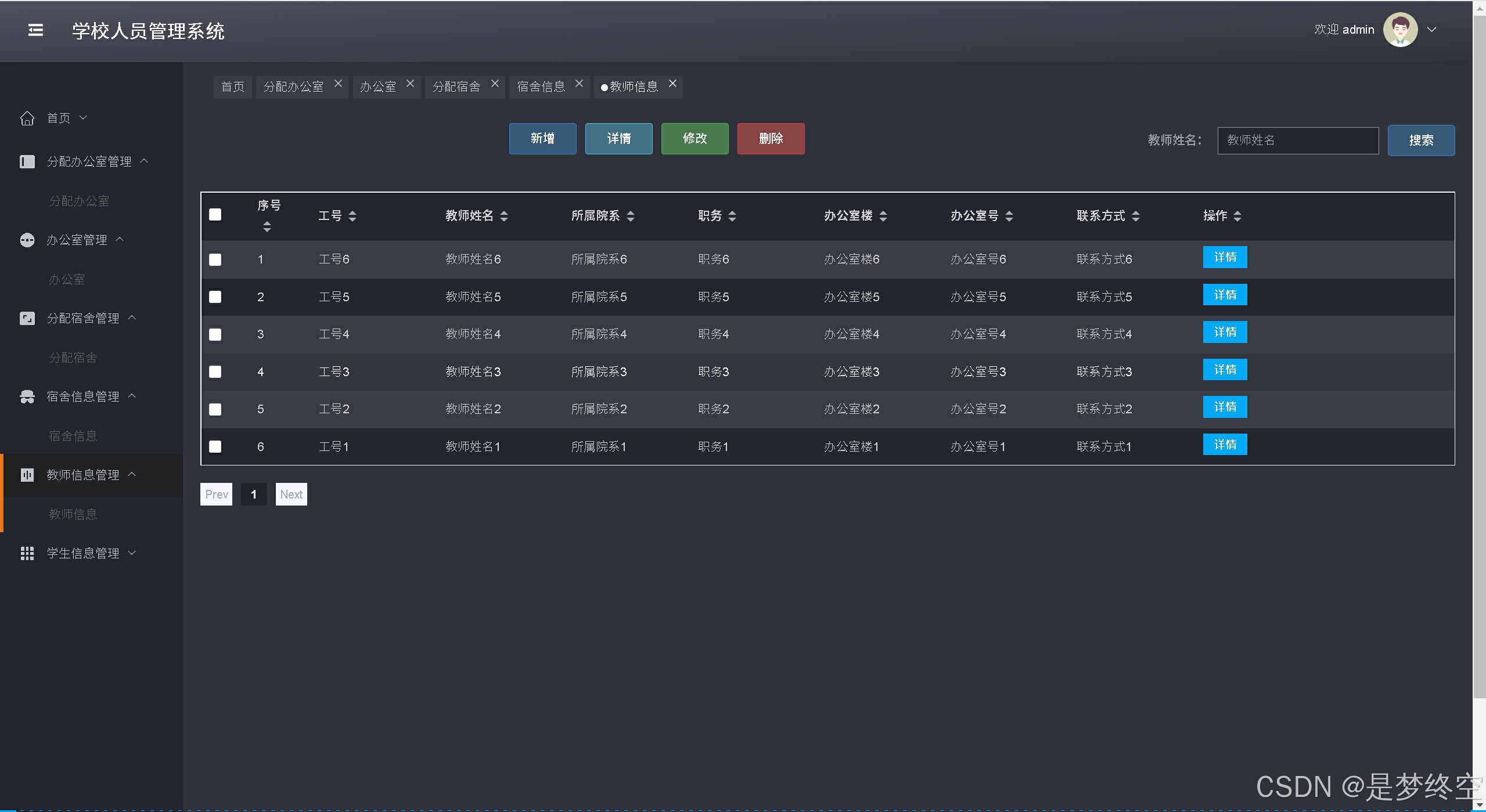Open the 分配宿舍 submenu item in sidebar
This screenshot has width=1486, height=812.
click(x=73, y=358)
